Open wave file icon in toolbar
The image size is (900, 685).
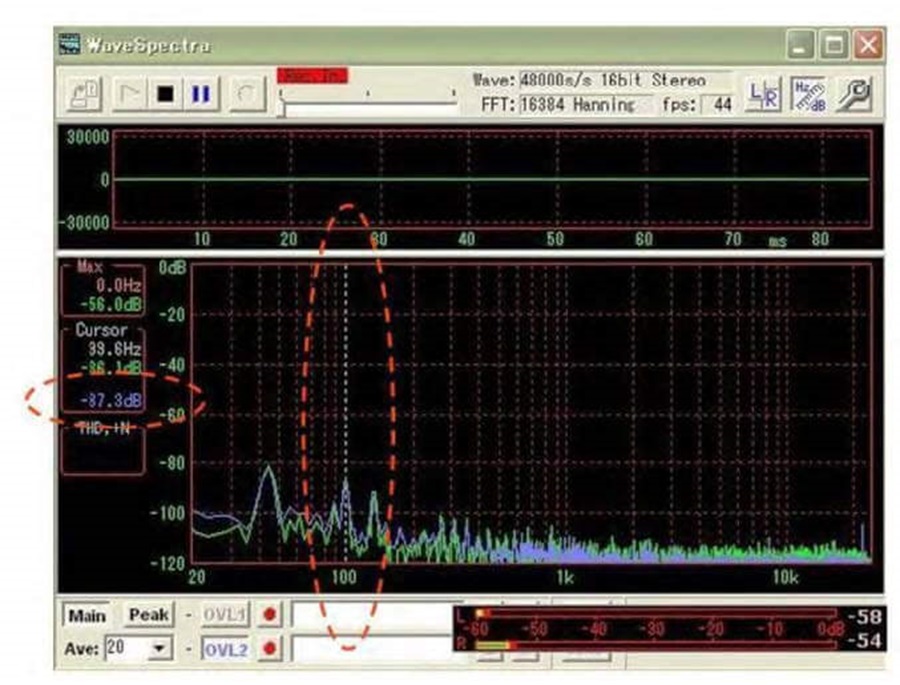85,94
